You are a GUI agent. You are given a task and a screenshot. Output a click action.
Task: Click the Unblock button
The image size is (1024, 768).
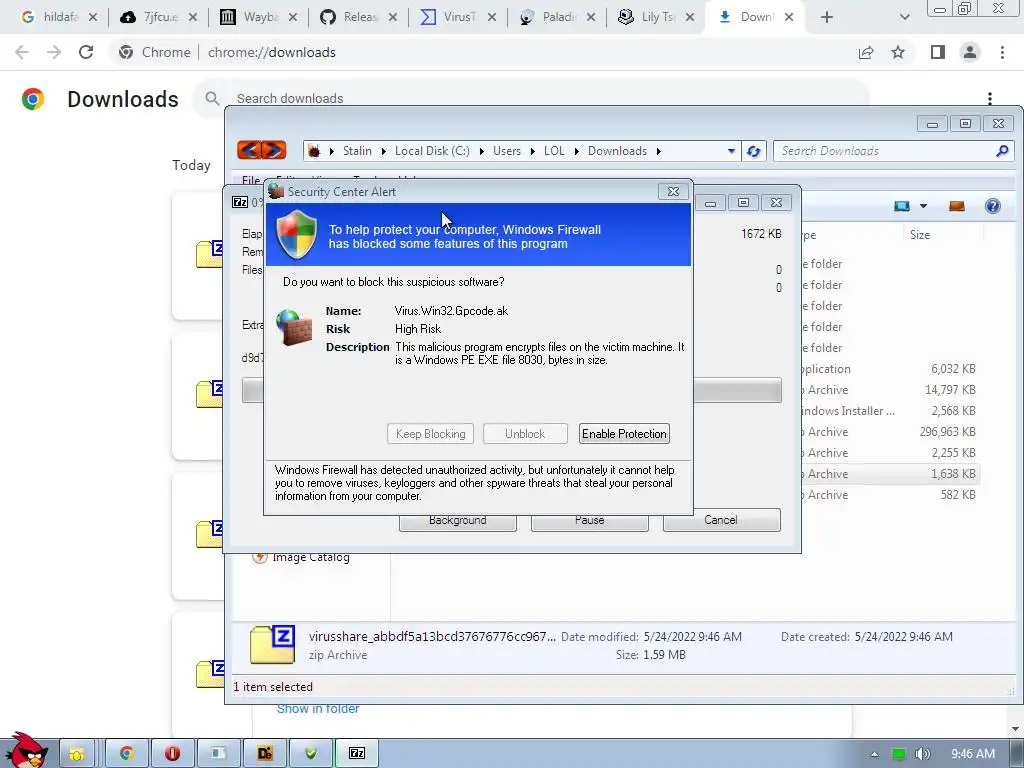(525, 434)
